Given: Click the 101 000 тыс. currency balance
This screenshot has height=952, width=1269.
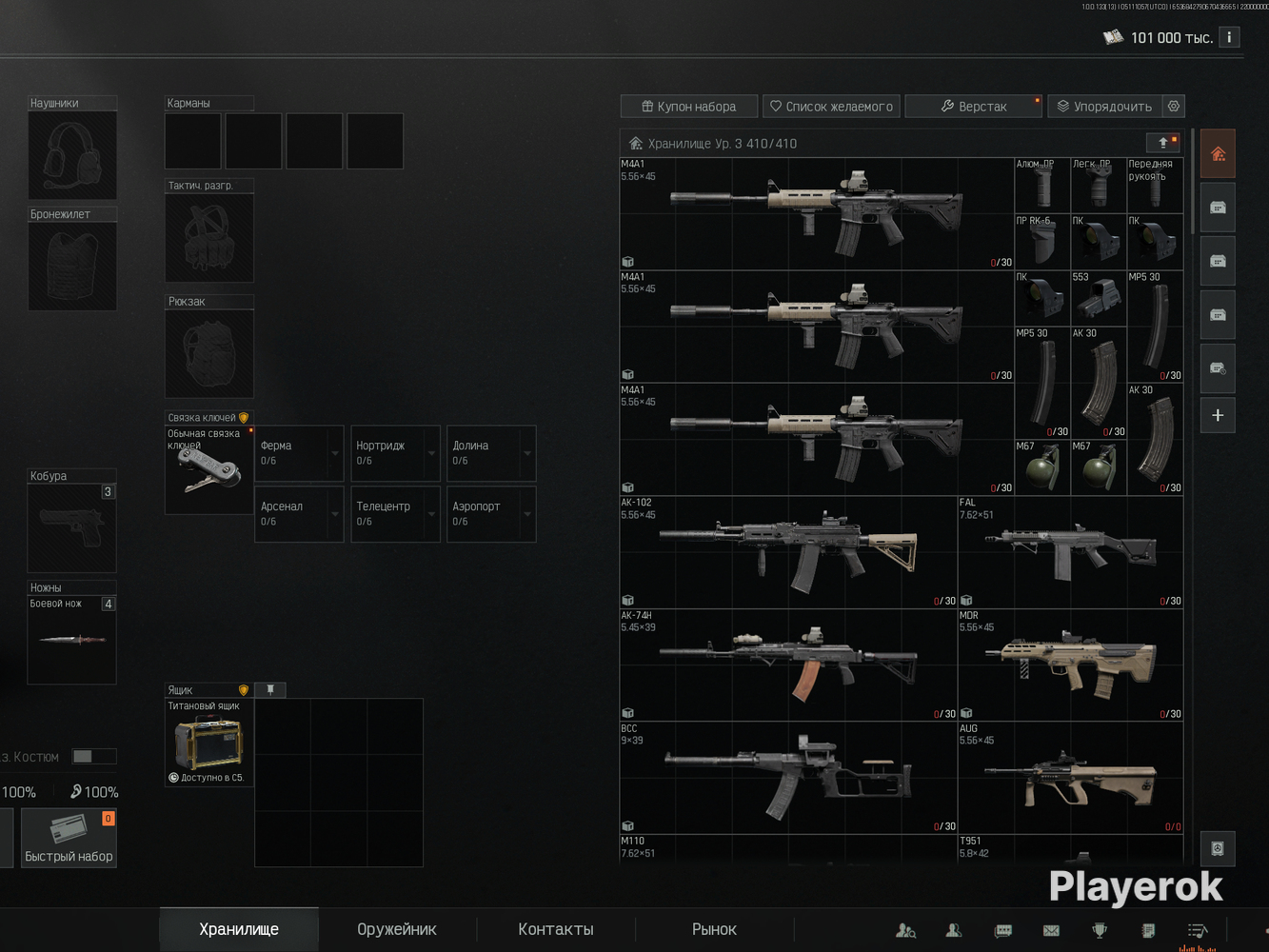Looking at the screenshot, I should pos(1158,37).
